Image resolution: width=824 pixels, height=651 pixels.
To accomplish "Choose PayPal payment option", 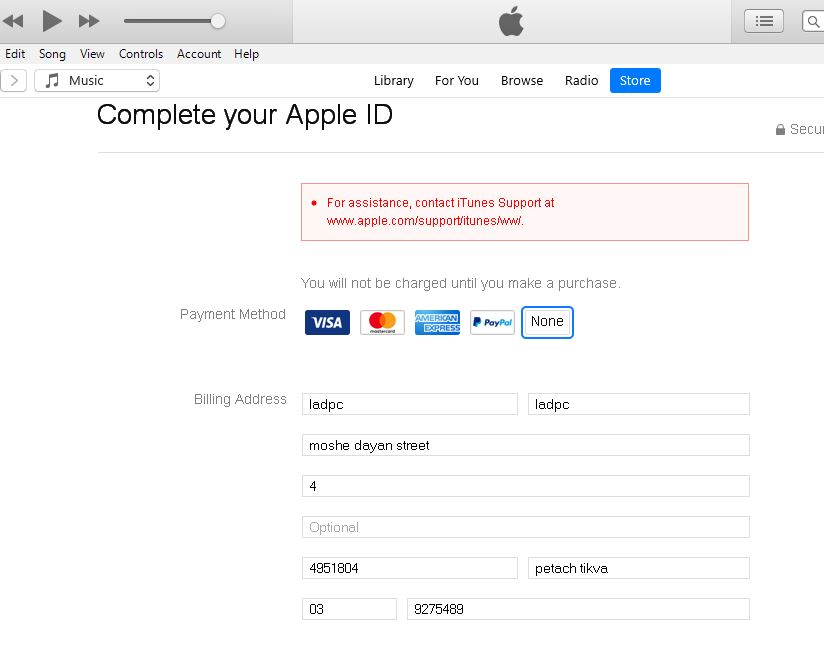I will 491,322.
